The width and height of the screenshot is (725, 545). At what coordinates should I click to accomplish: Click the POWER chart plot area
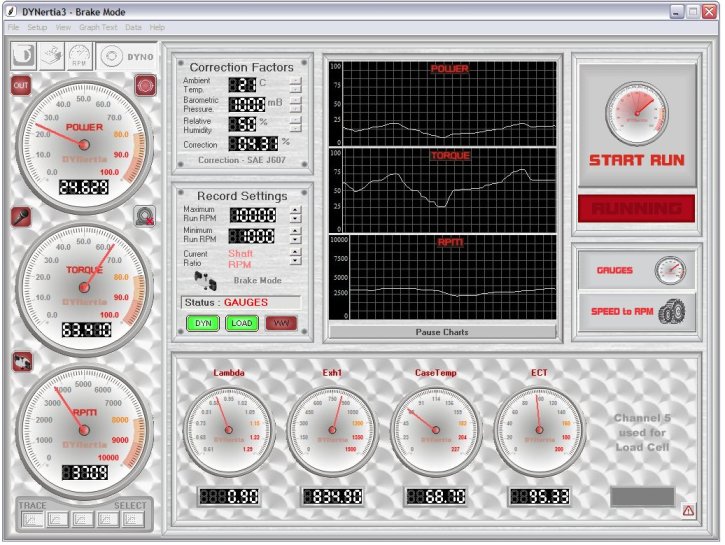449,104
